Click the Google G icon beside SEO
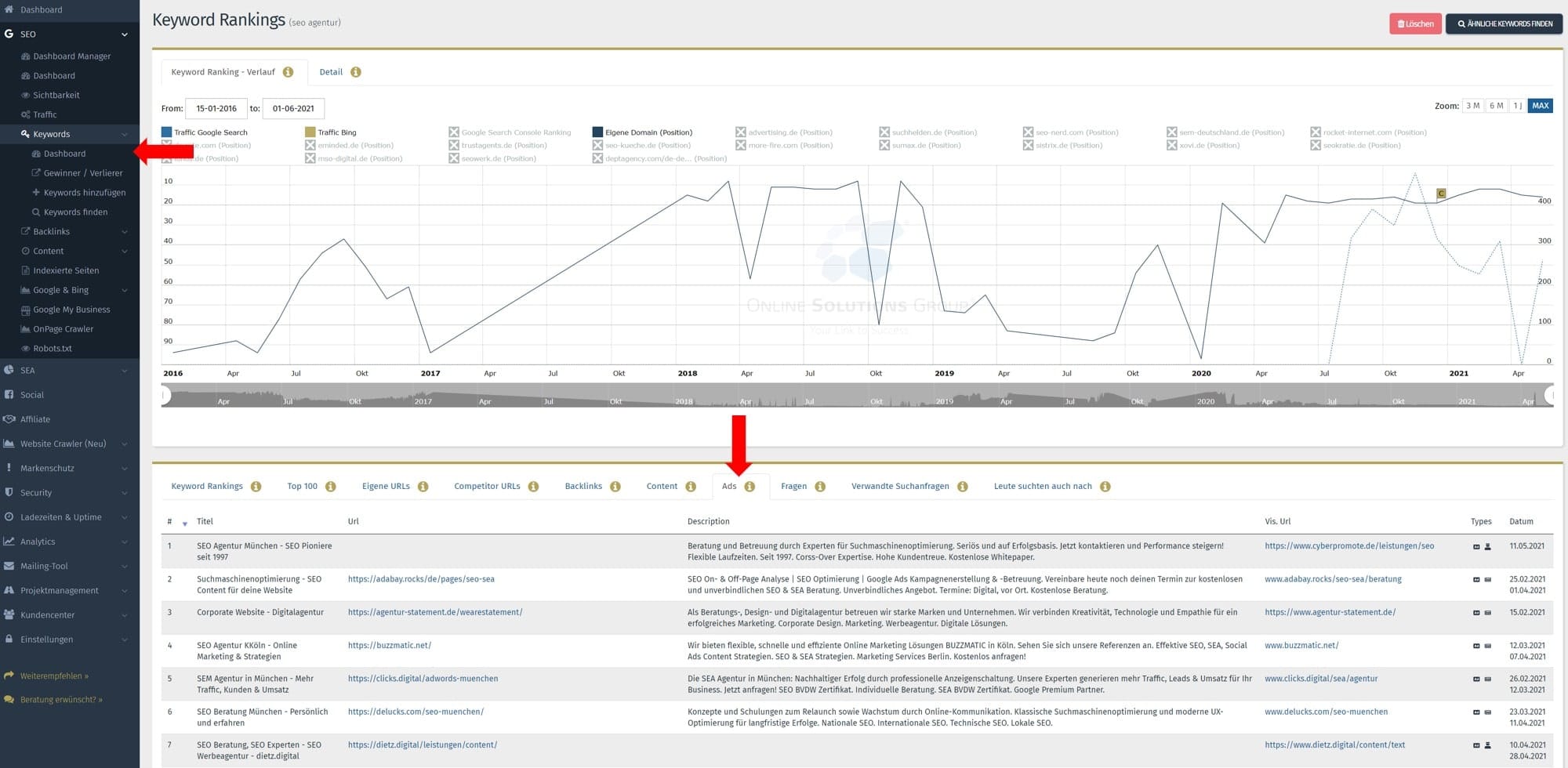 click(x=9, y=34)
